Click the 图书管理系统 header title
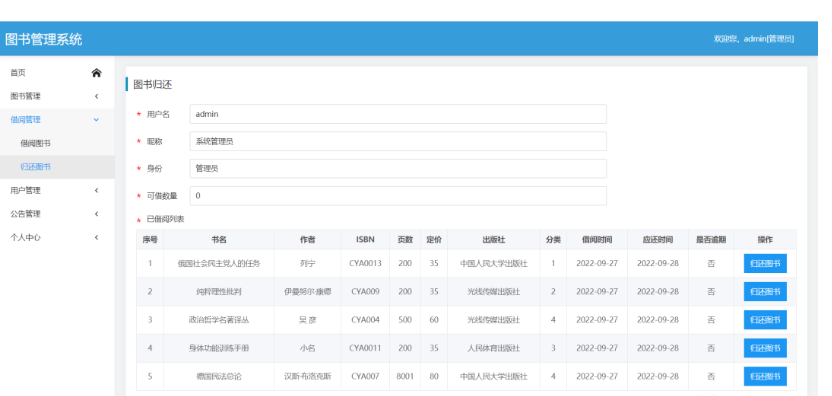The height and width of the screenshot is (396, 832). 44,39
